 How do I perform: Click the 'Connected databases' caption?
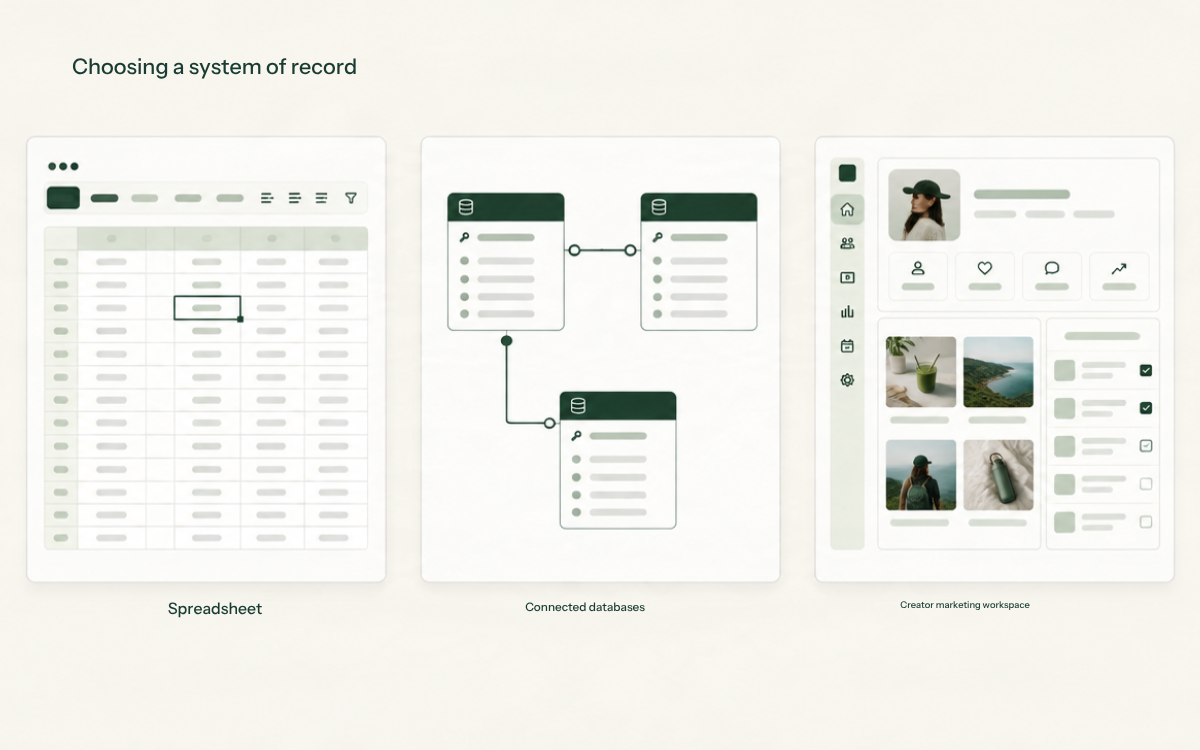point(585,607)
